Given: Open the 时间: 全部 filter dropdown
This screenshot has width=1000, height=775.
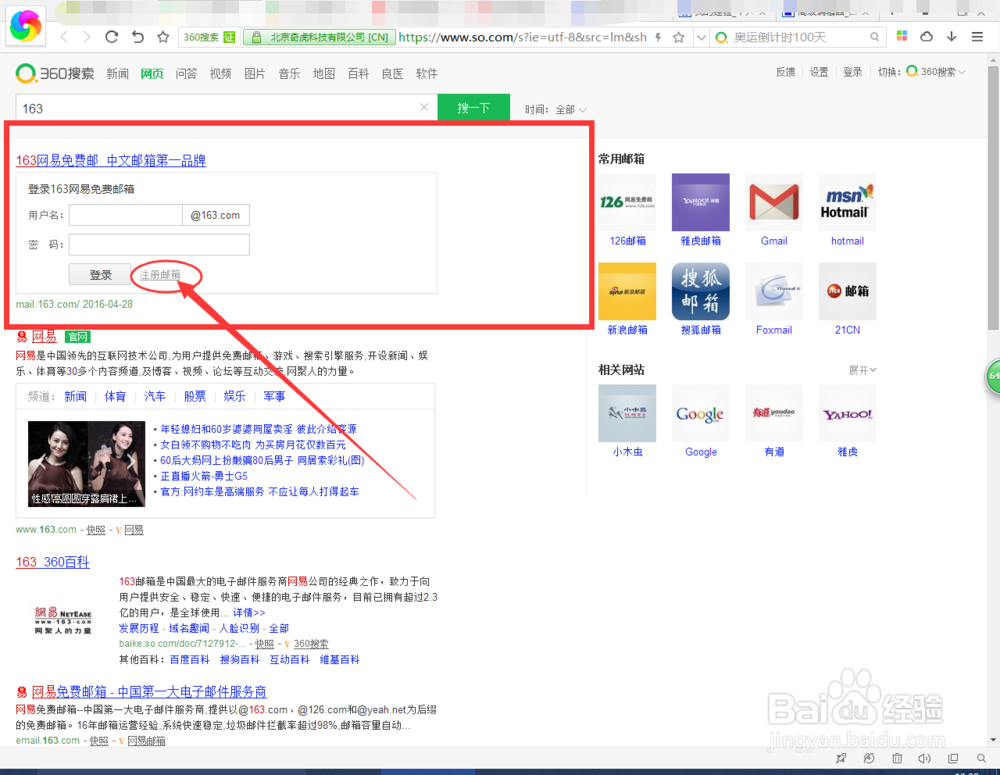Looking at the screenshot, I should 555,110.
